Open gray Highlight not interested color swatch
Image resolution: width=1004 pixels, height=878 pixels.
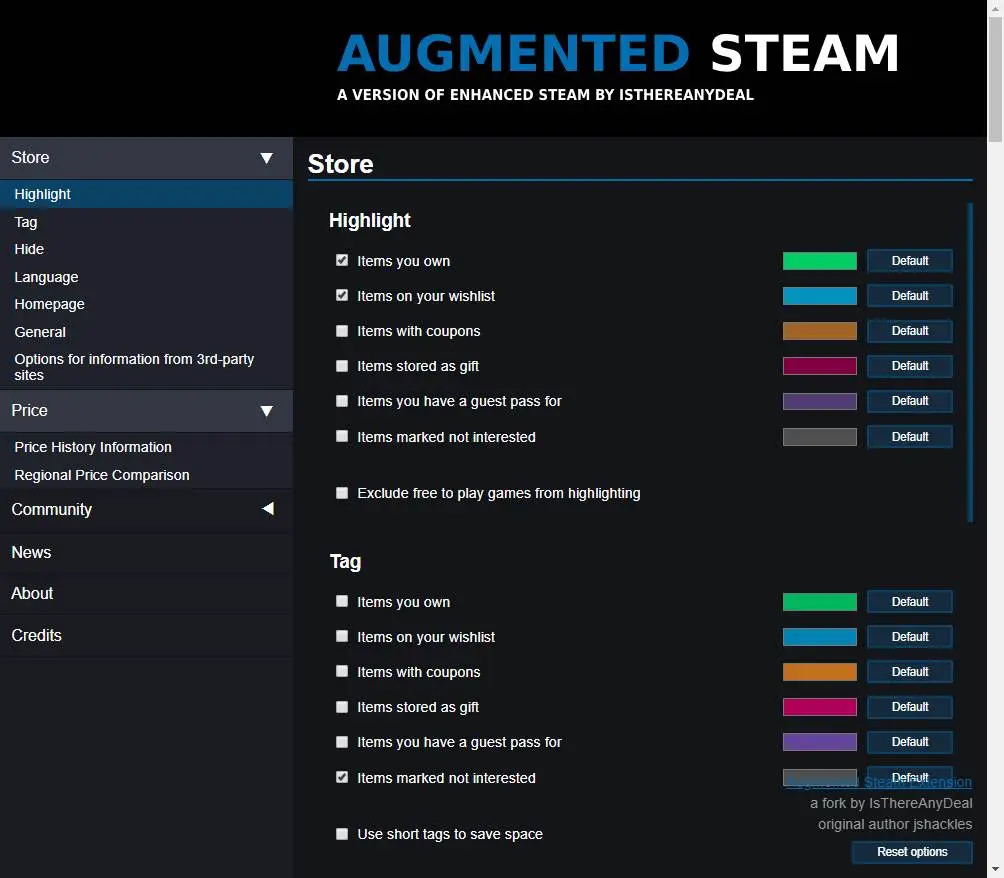coord(820,437)
